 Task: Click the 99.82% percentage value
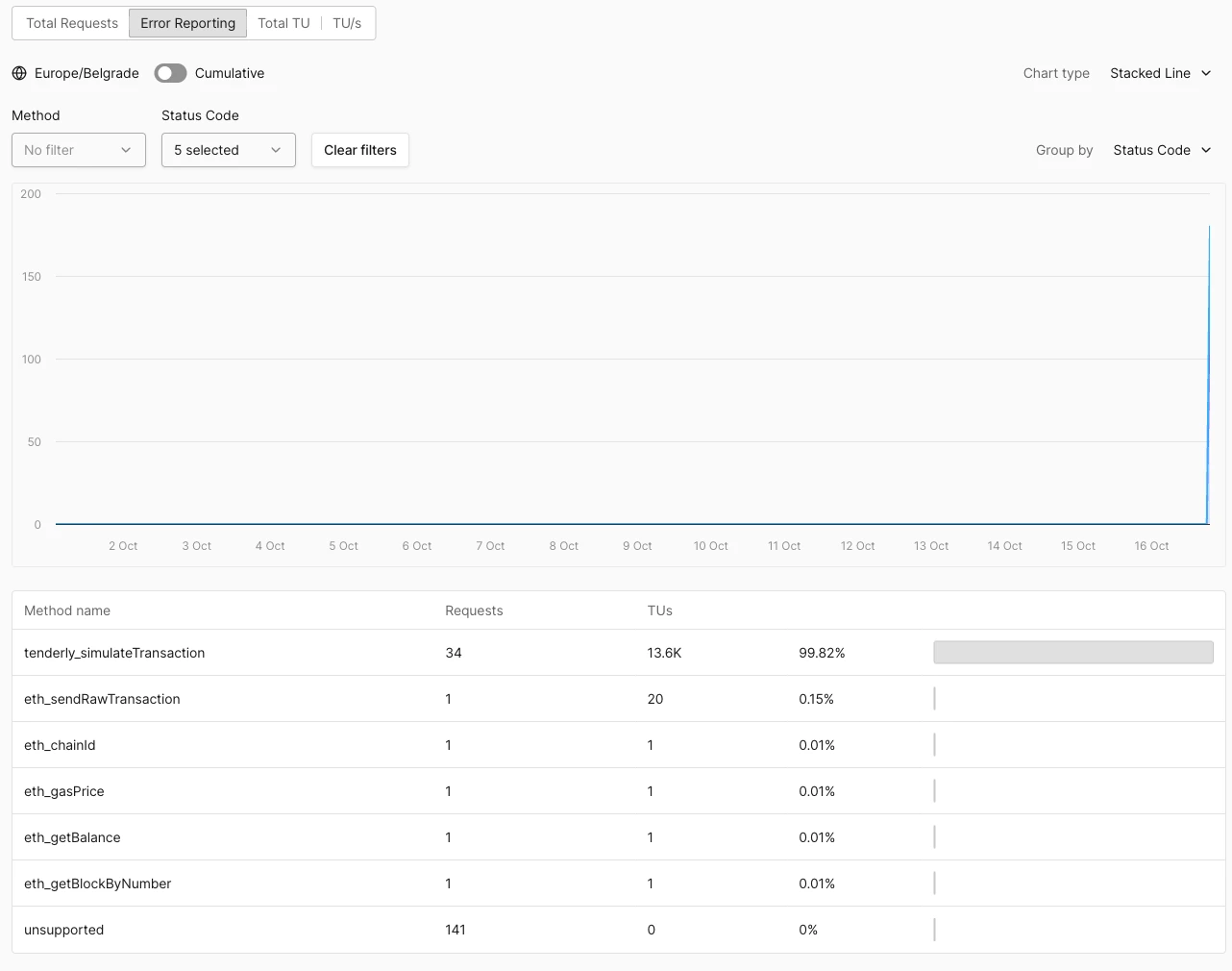coord(822,653)
